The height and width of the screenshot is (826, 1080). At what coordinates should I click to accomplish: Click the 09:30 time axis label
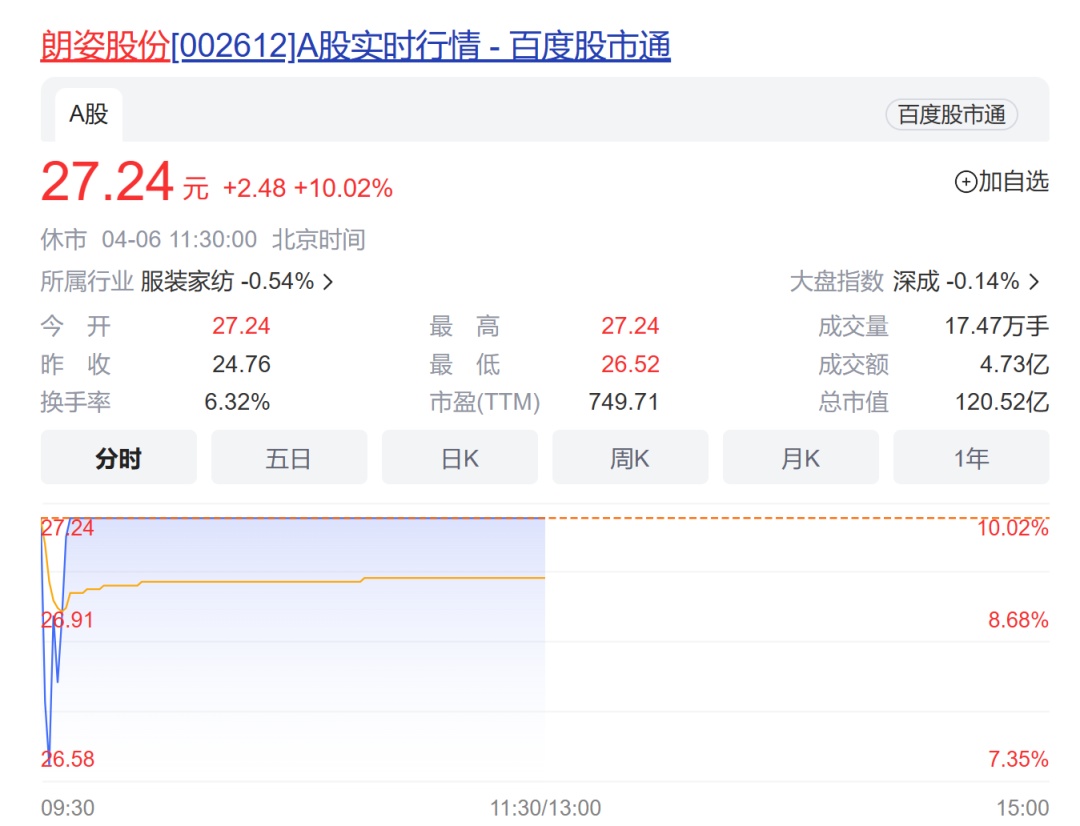pos(68,807)
